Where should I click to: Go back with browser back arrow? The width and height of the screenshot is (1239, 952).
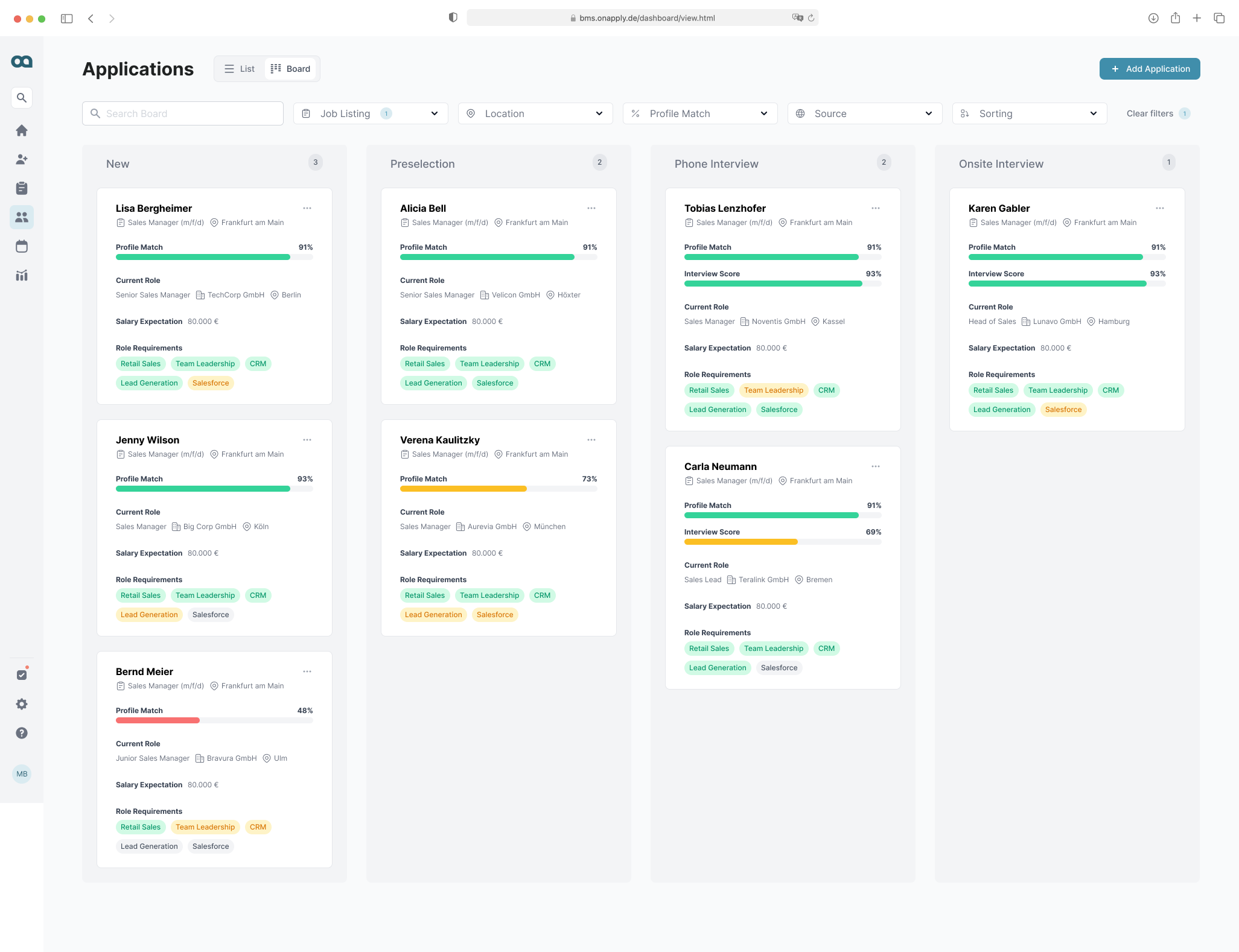tap(91, 19)
